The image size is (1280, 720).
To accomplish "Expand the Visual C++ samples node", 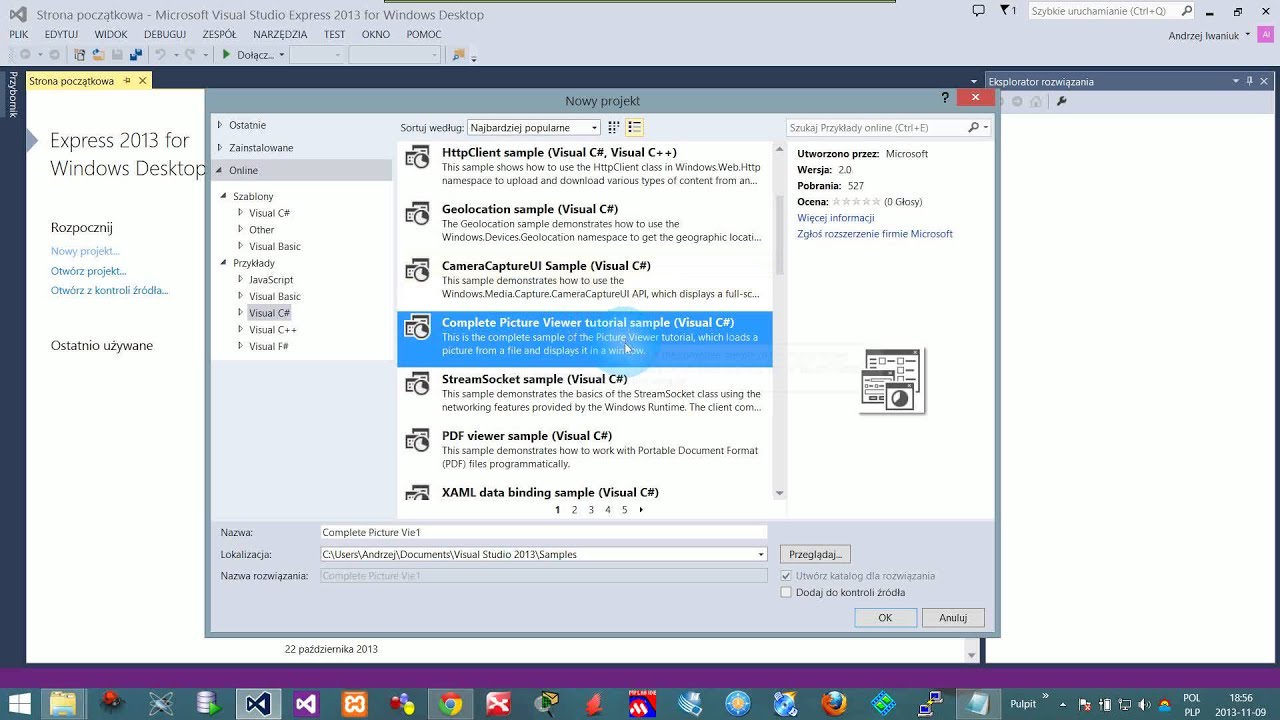I will coord(240,329).
